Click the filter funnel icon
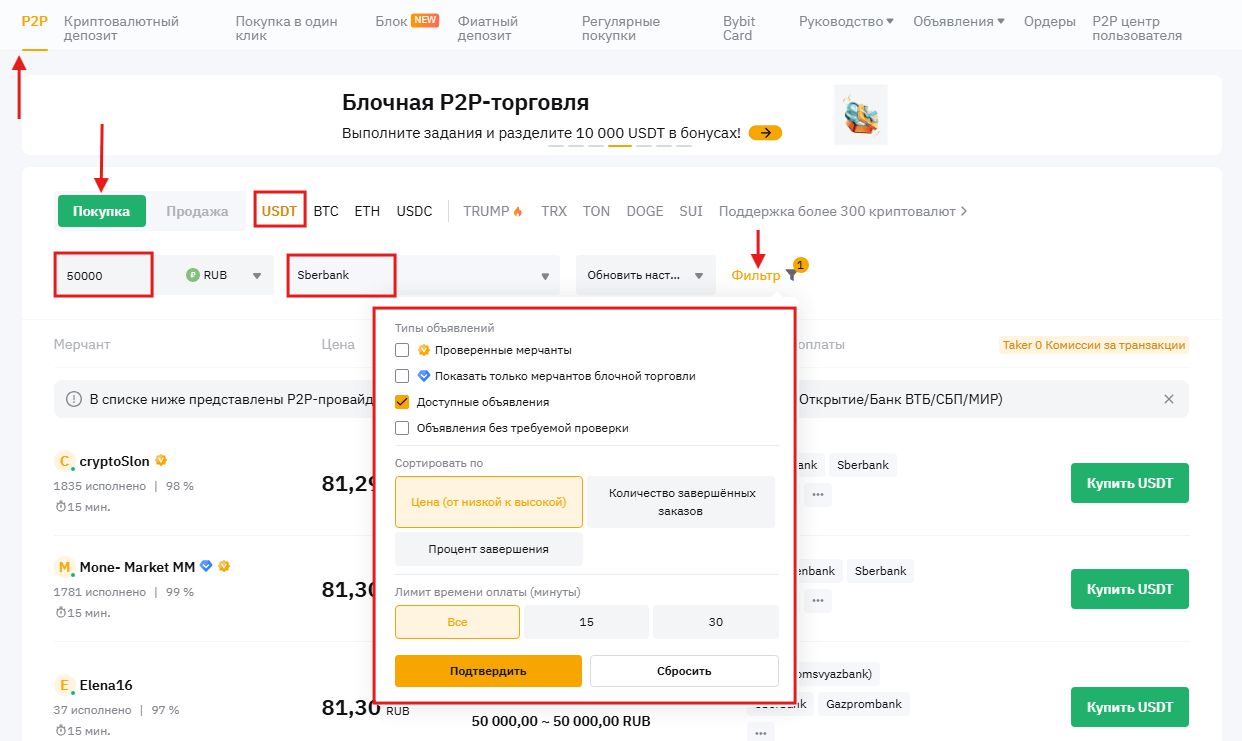 point(791,275)
